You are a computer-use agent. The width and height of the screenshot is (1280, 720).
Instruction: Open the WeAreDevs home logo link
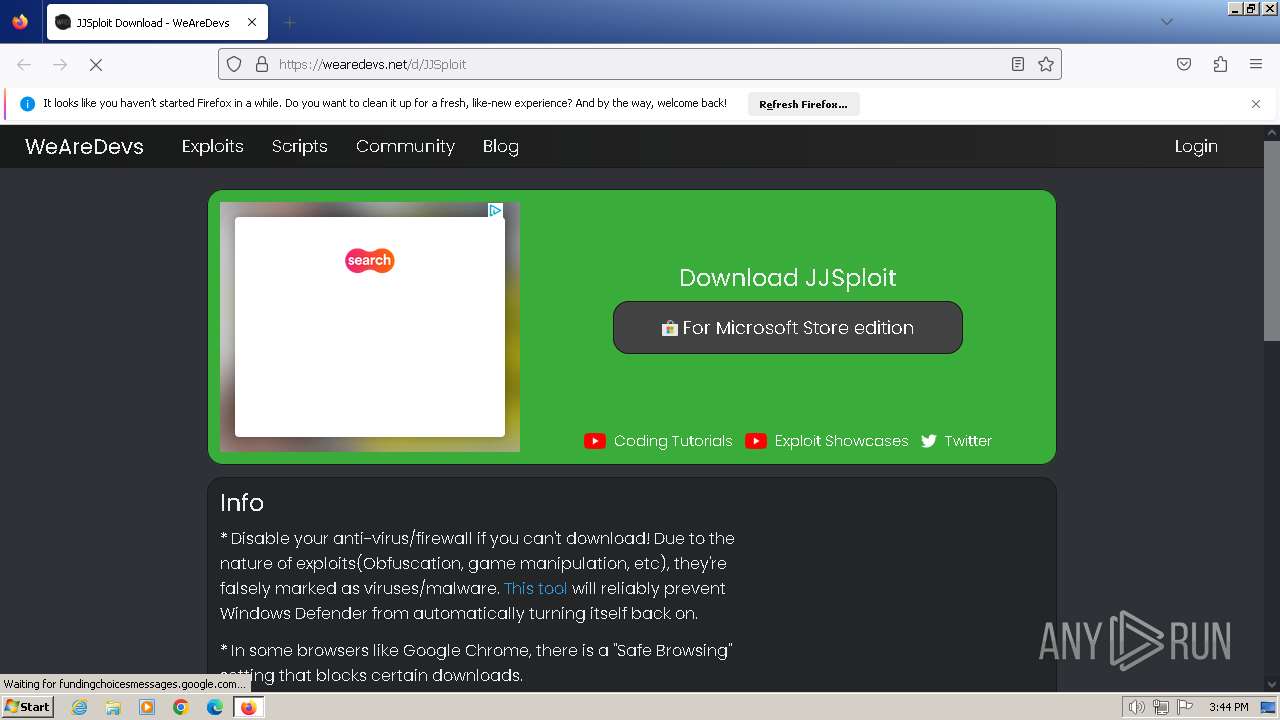(x=84, y=146)
